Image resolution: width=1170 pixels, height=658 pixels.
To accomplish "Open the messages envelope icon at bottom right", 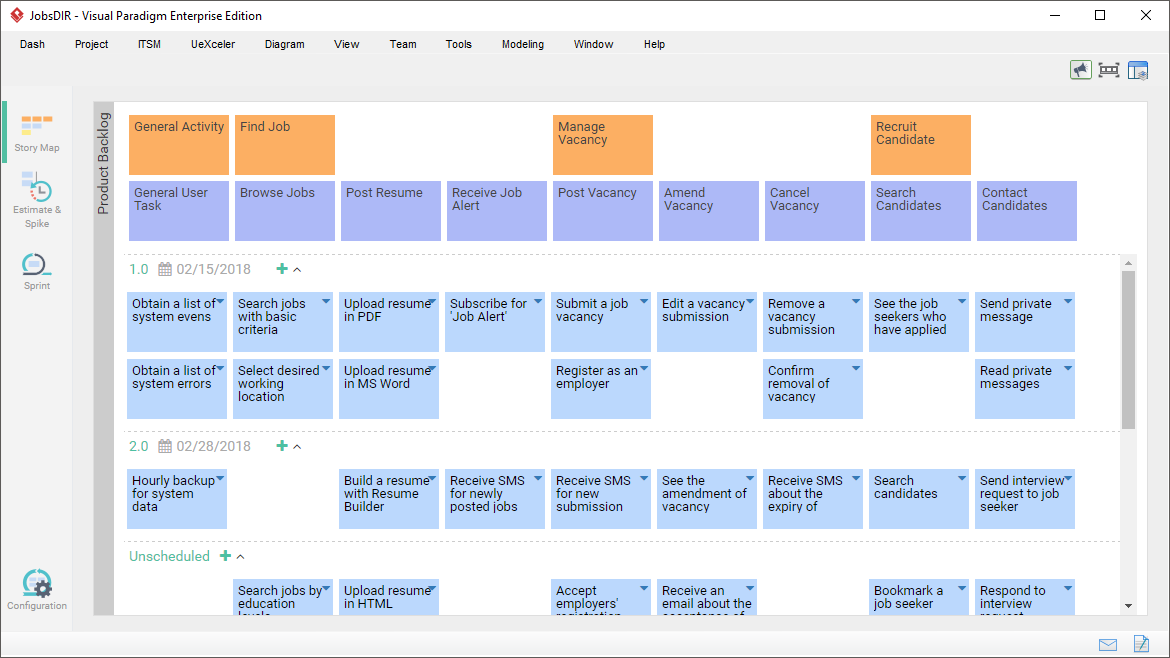I will coord(1107,644).
